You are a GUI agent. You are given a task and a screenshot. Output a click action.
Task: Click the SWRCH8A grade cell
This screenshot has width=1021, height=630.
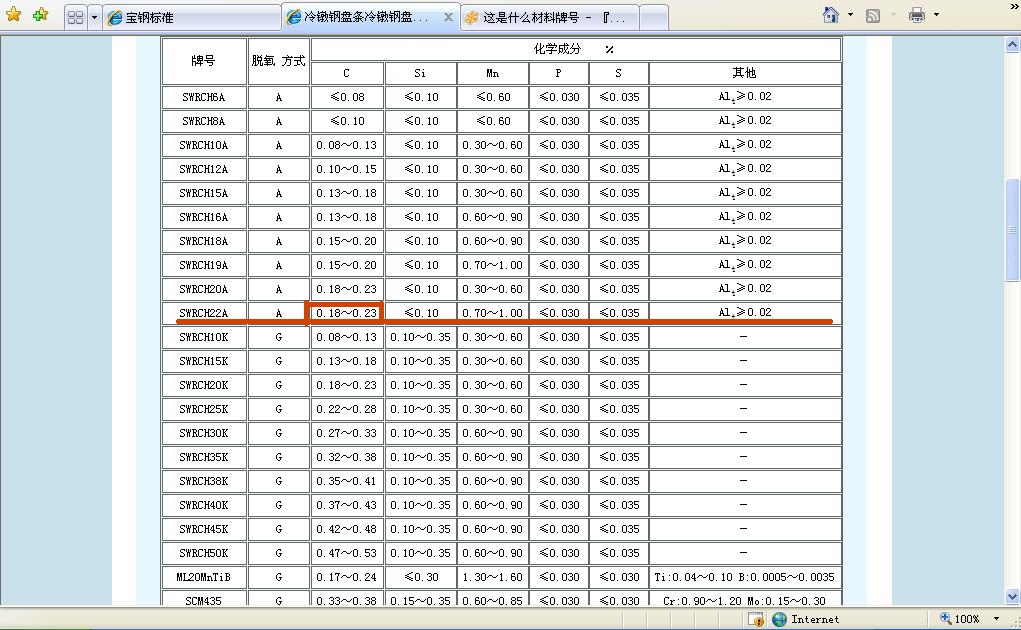coord(204,121)
